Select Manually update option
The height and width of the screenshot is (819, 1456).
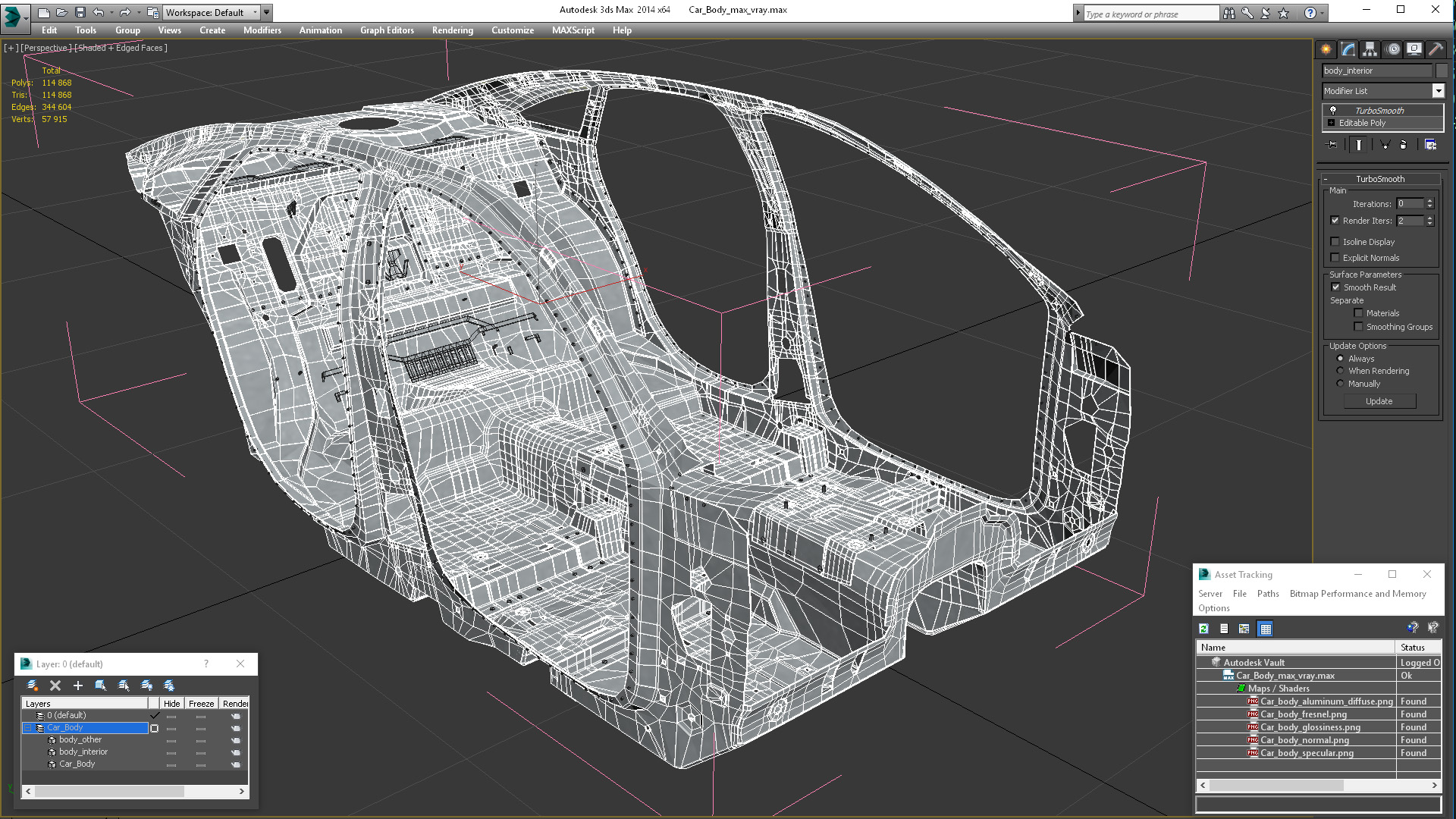1340,384
